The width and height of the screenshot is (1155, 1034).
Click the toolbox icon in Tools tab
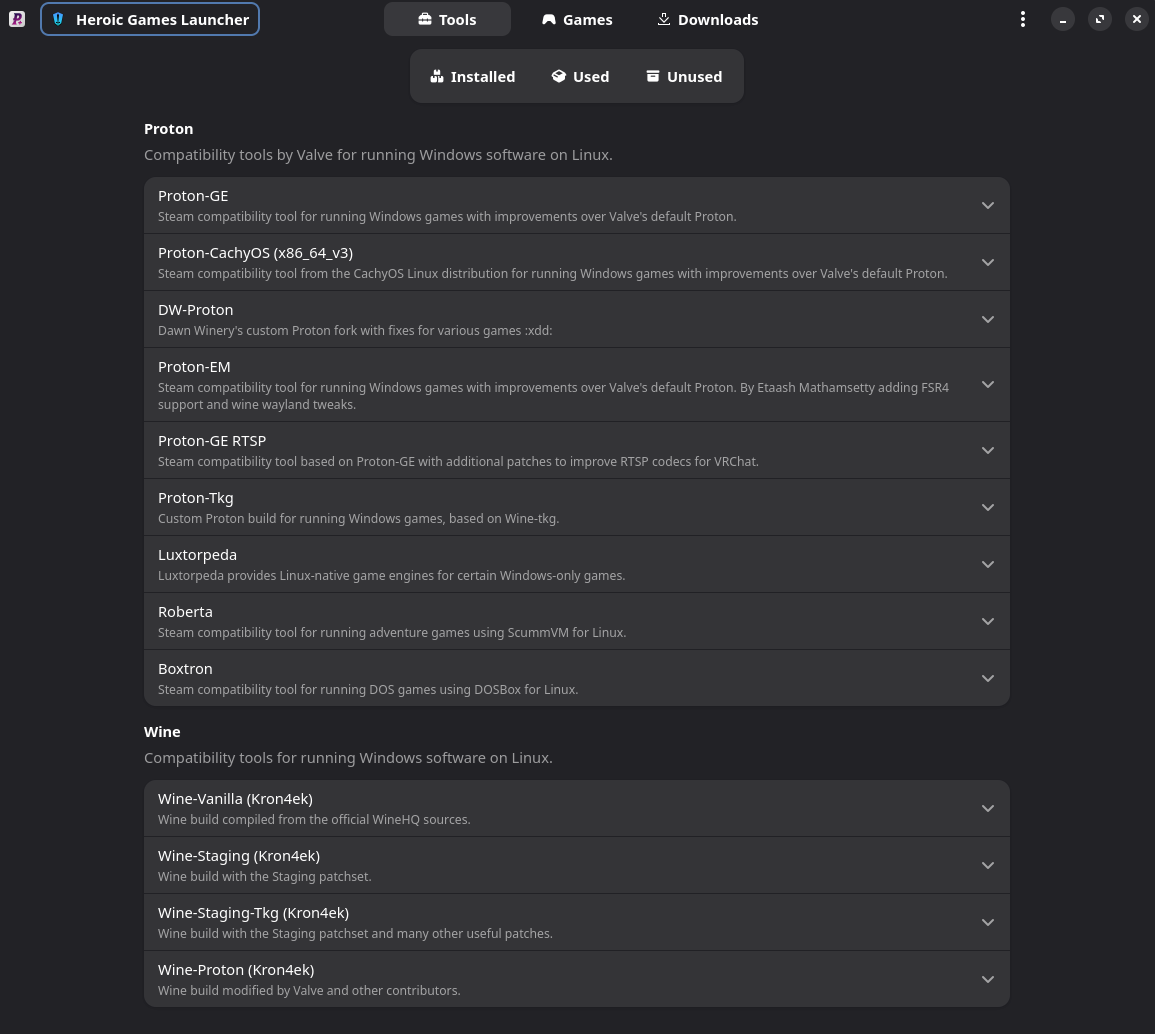[x=425, y=19]
